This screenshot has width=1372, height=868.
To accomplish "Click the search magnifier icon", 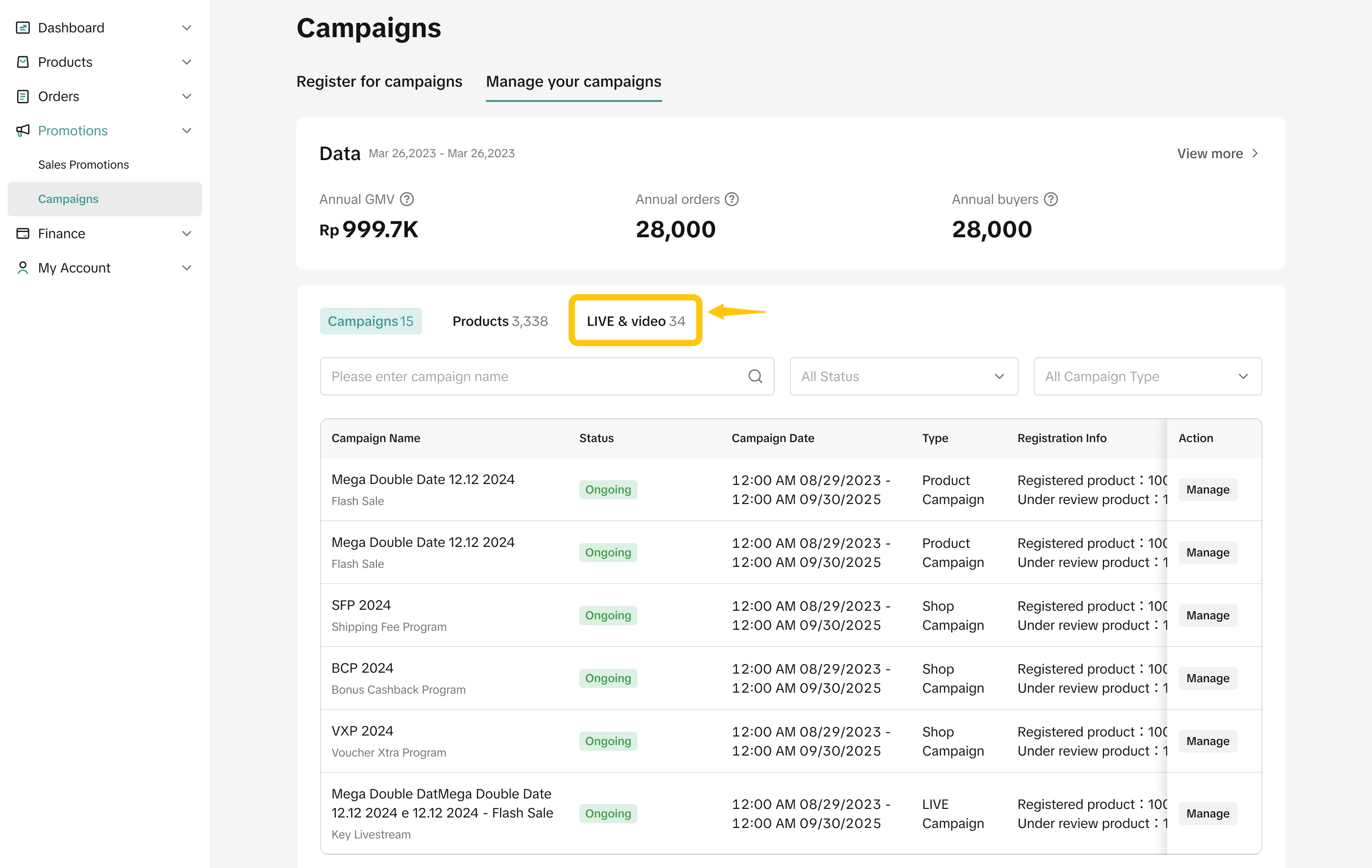I will (x=755, y=376).
